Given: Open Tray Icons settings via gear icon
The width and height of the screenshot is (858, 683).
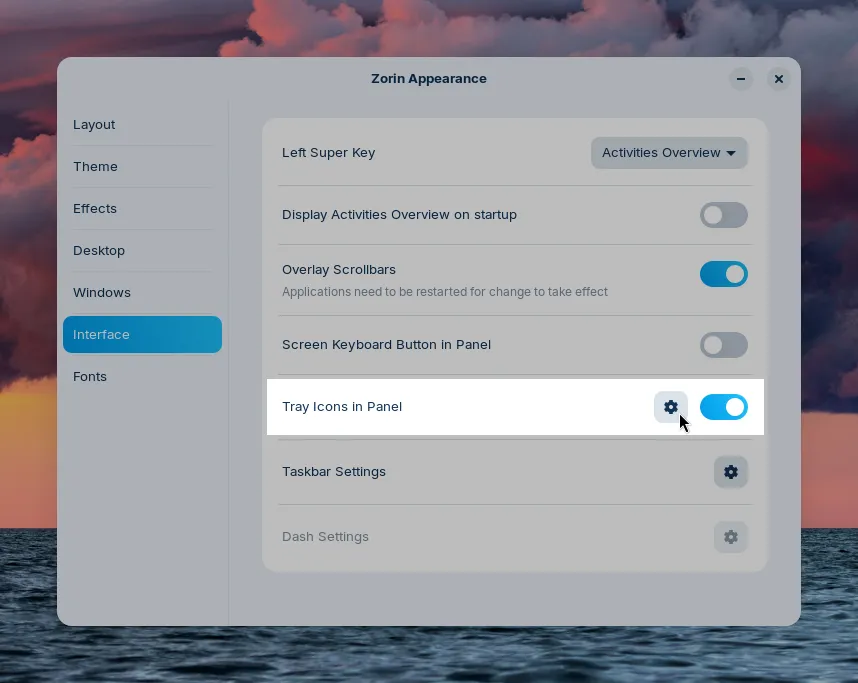Looking at the screenshot, I should [670, 407].
